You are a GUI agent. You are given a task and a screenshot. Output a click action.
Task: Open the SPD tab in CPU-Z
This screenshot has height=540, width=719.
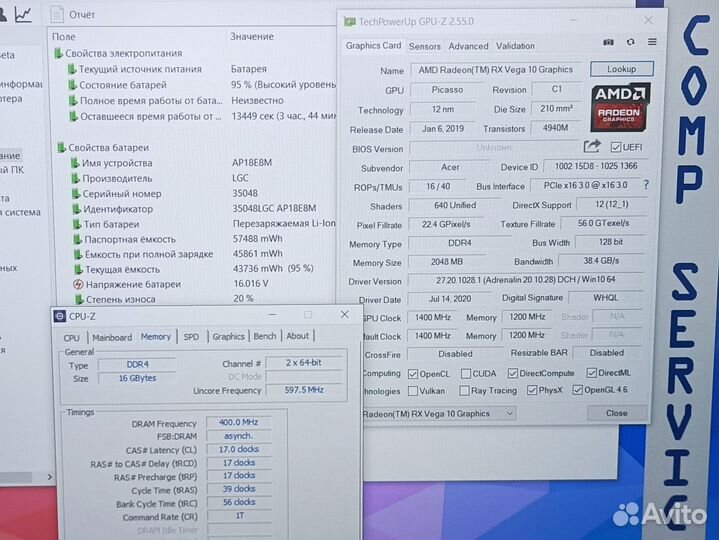point(191,337)
